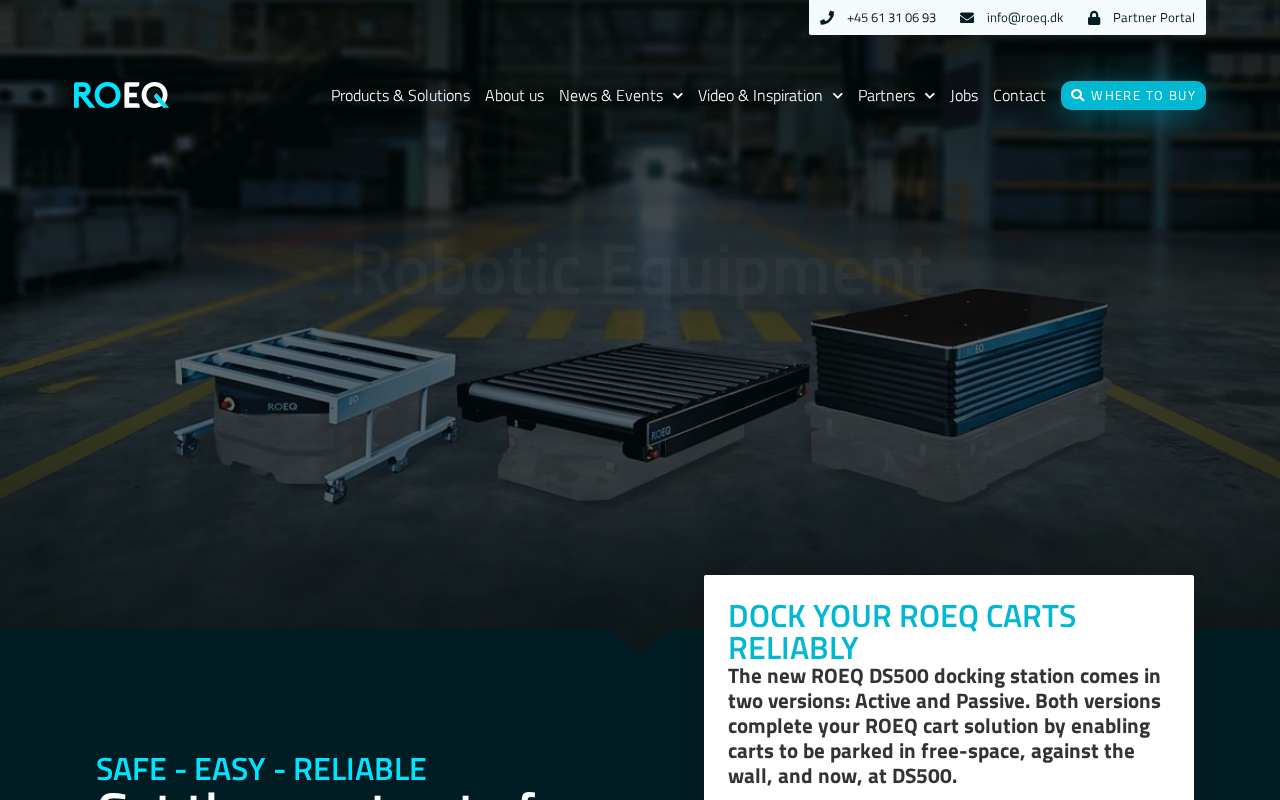
Task: Open Products & Solutions menu
Action: 400,95
